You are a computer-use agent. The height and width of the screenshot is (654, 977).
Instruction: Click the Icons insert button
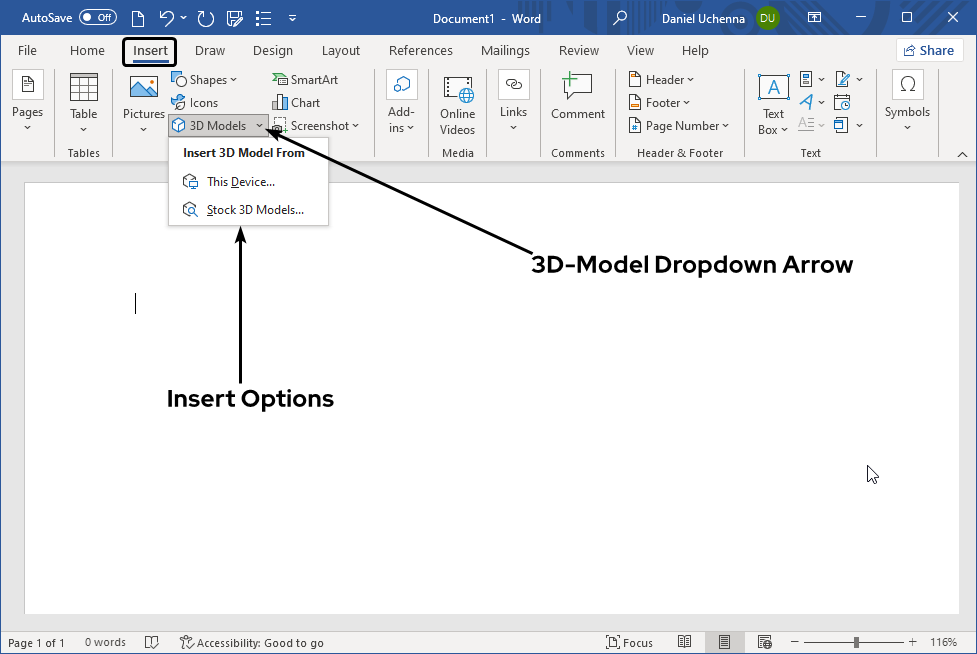[195, 103]
